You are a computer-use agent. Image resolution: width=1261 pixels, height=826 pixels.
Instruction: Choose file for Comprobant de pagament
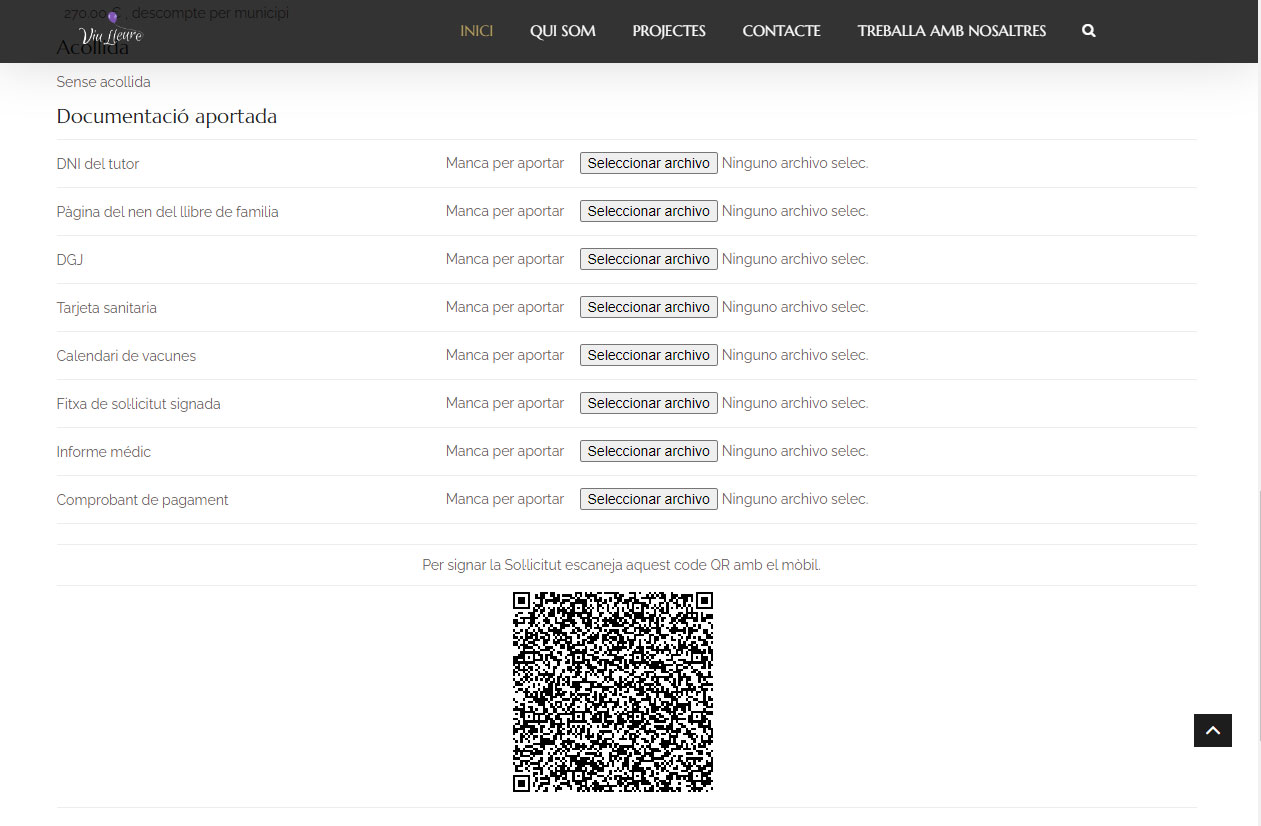(x=649, y=499)
